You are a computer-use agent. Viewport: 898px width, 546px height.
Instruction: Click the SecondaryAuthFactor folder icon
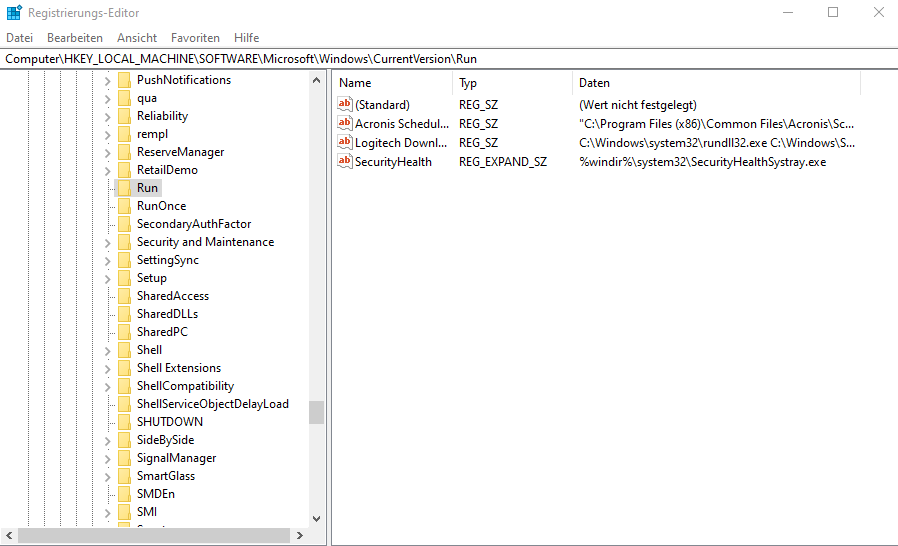coord(124,224)
